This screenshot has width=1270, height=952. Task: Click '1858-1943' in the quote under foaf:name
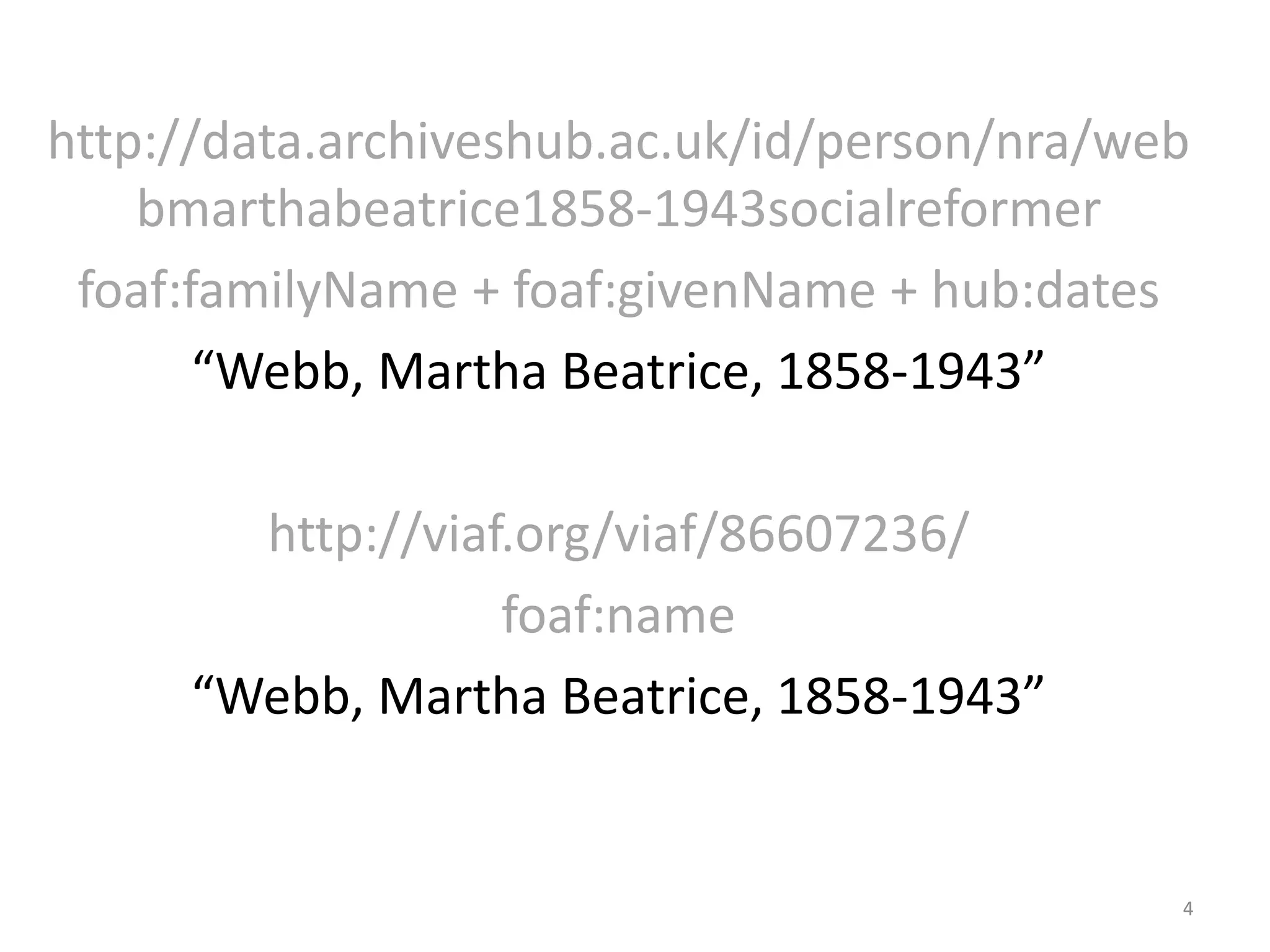[899, 697]
